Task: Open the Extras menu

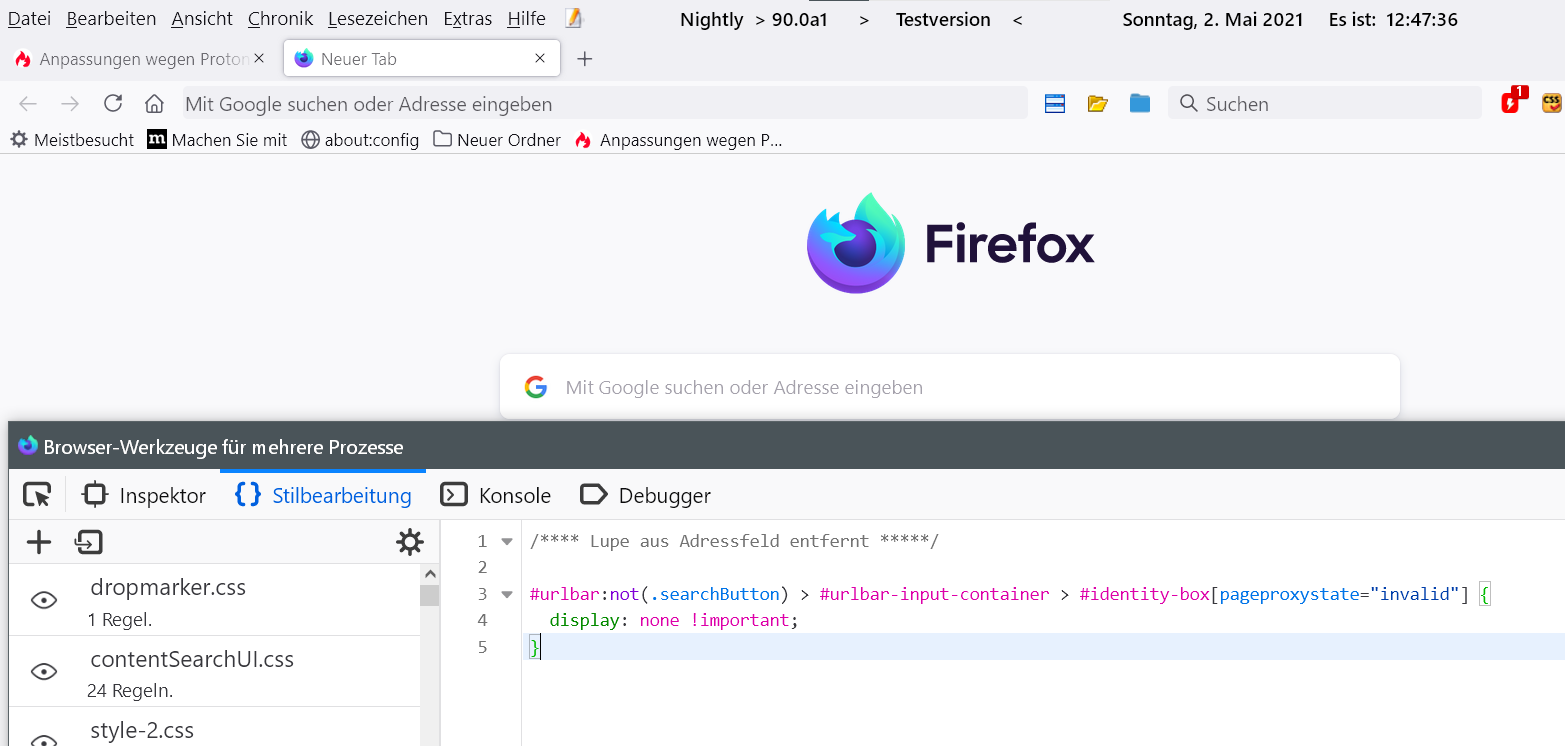Action: (467, 19)
